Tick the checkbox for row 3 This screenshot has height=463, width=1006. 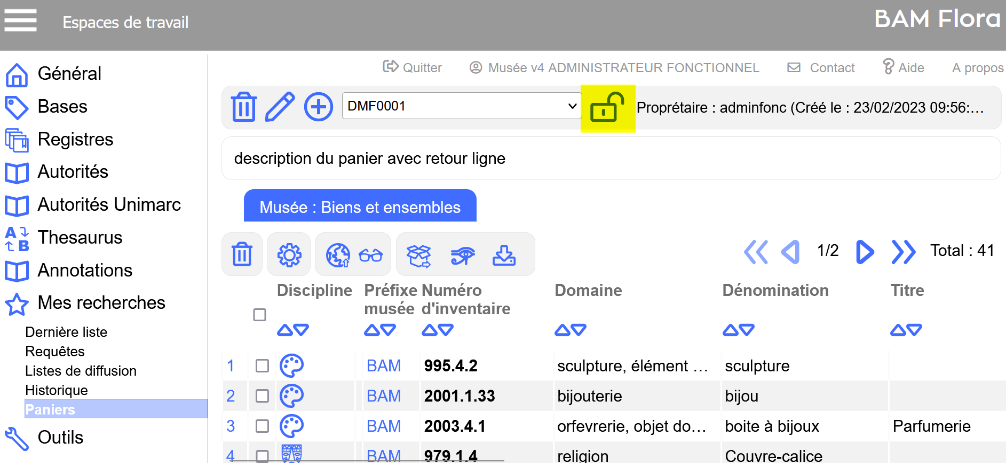pos(262,426)
